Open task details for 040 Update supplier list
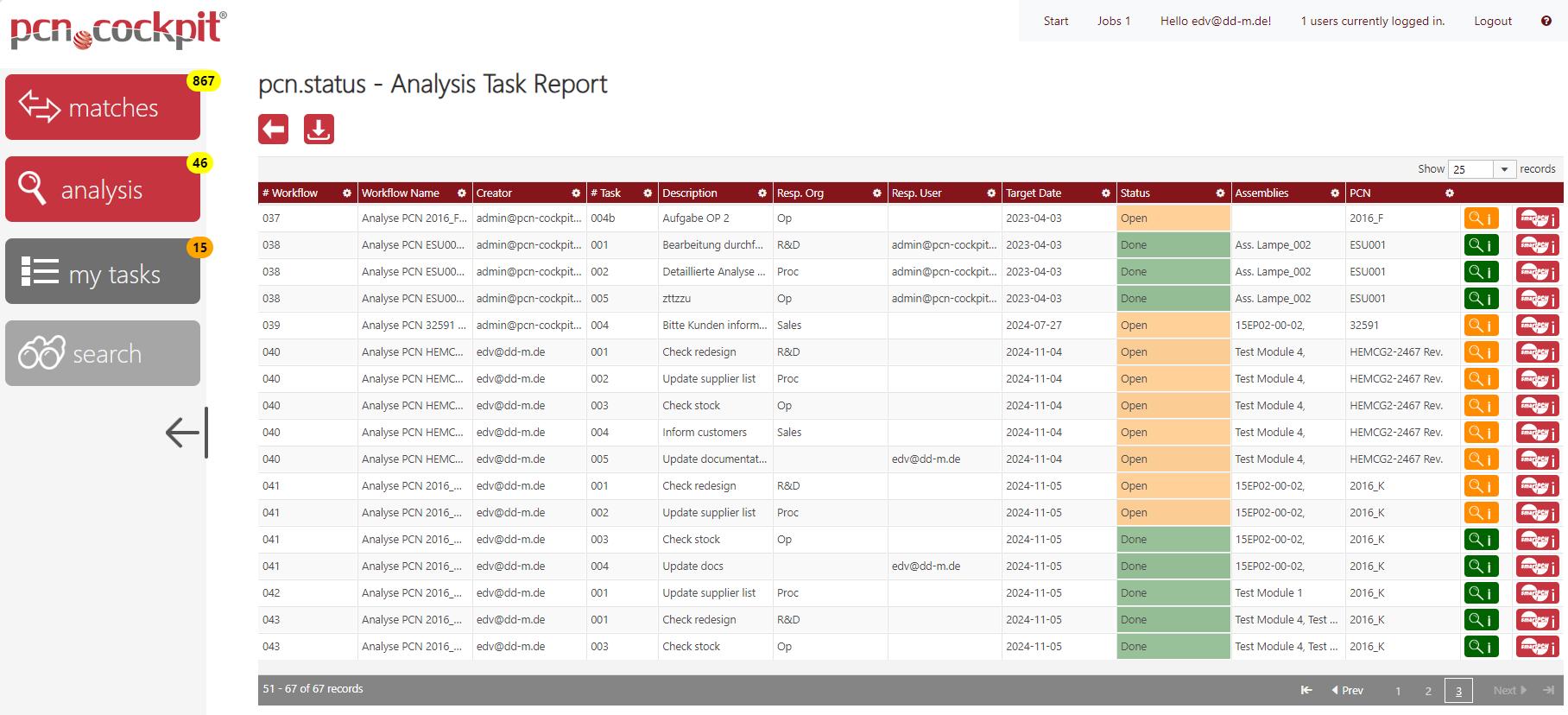The image size is (1568, 715). pyautogui.click(x=1481, y=379)
